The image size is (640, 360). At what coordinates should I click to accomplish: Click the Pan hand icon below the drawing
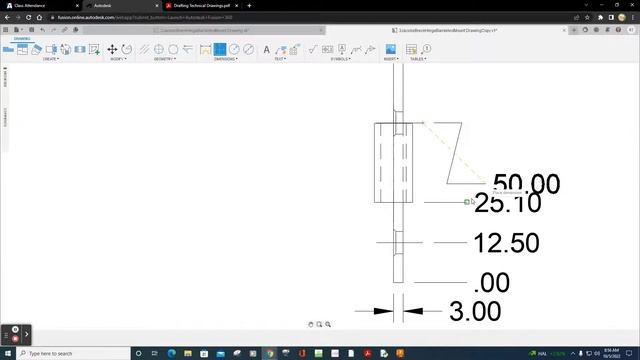tap(311, 324)
